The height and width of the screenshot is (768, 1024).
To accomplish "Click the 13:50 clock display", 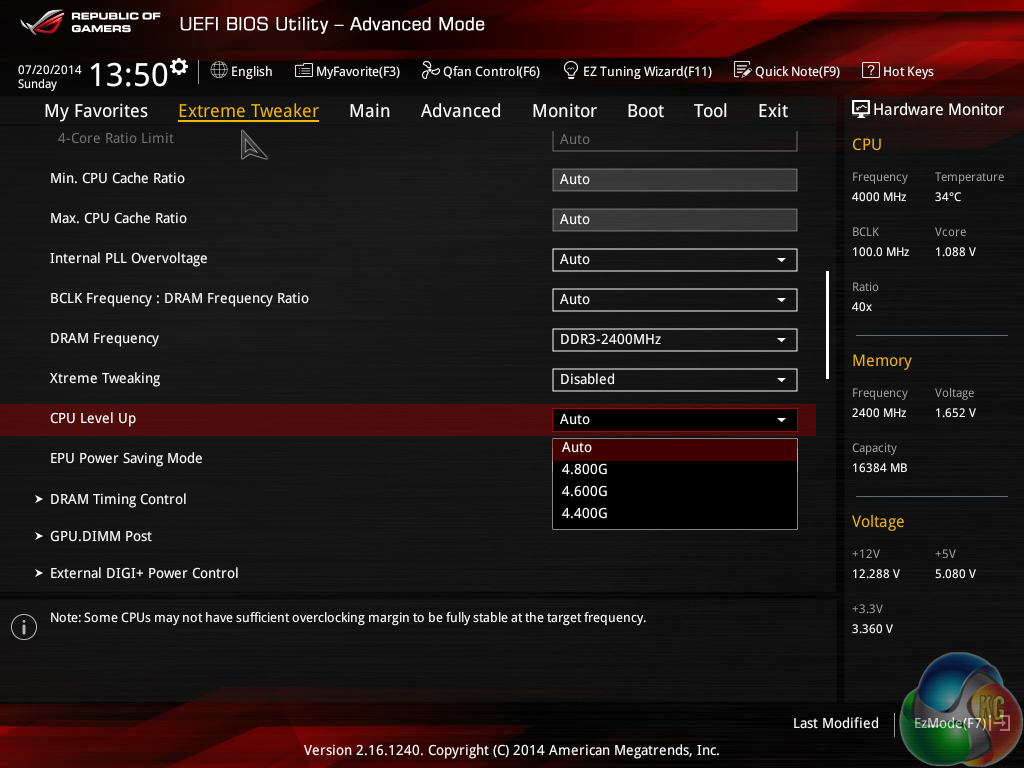I will tap(129, 74).
